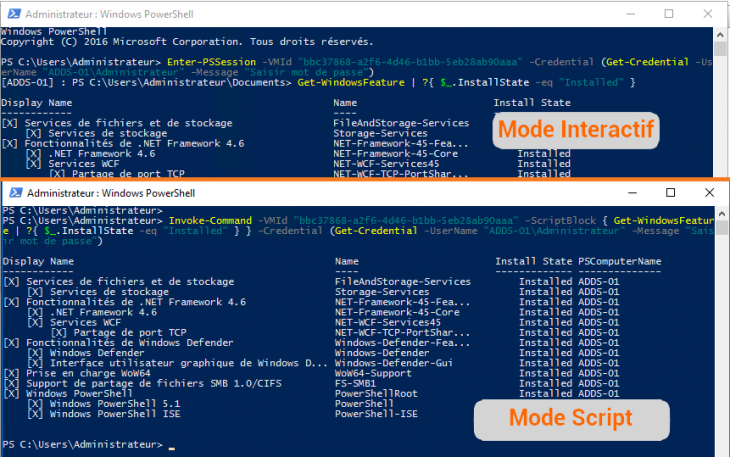
Task: Click 'NET-WCF-Services45' in top window
Action: tap(386, 164)
